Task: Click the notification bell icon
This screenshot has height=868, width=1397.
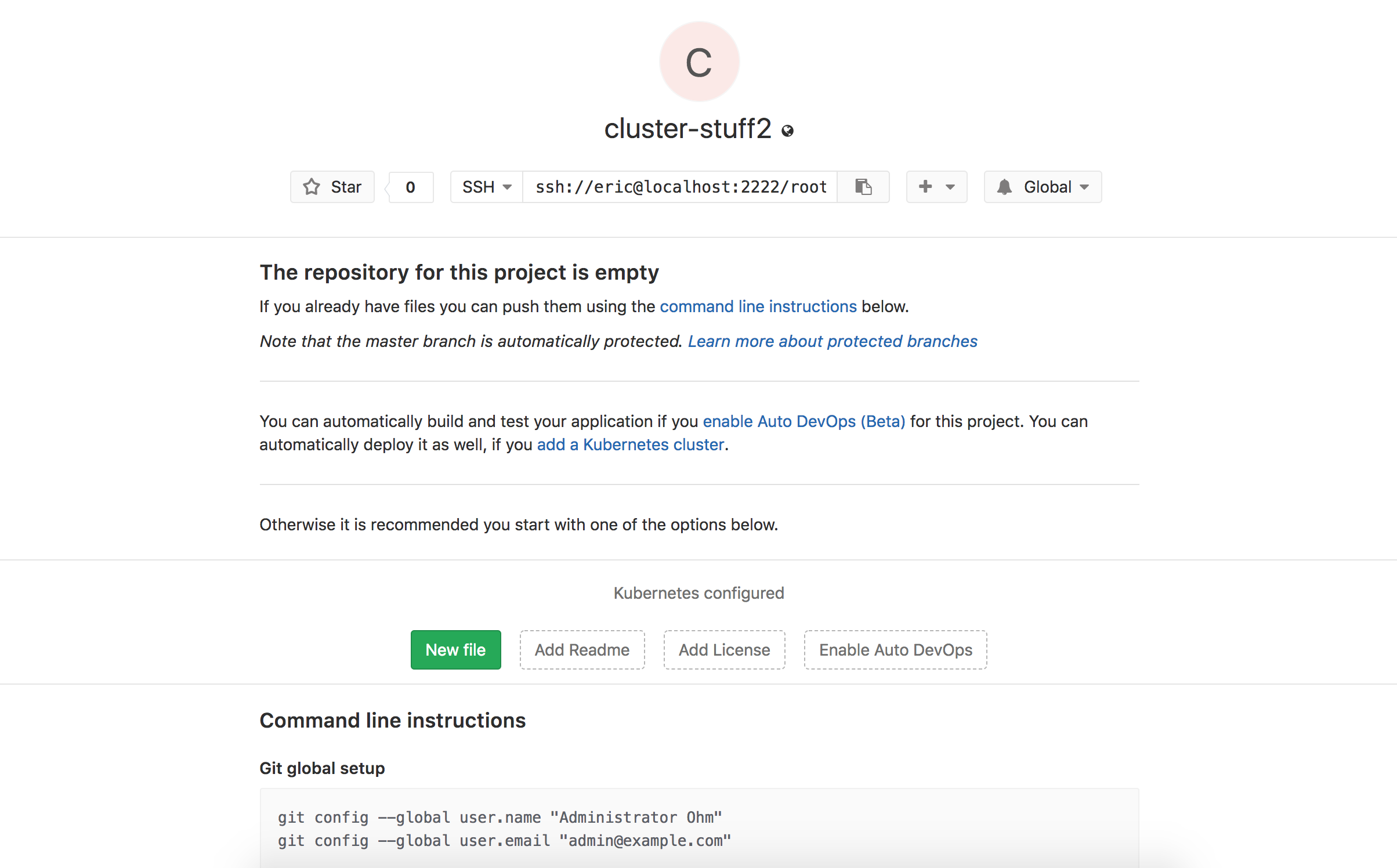Action: (x=1004, y=187)
